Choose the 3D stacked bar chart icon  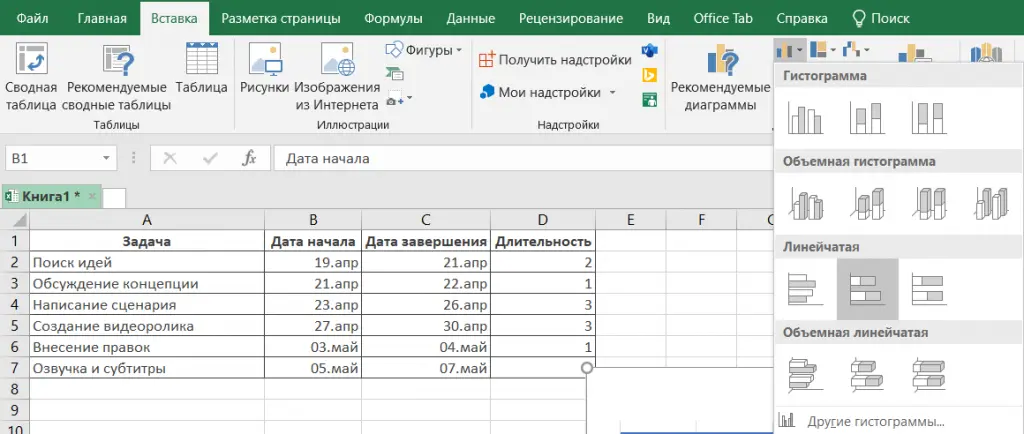(x=867, y=374)
